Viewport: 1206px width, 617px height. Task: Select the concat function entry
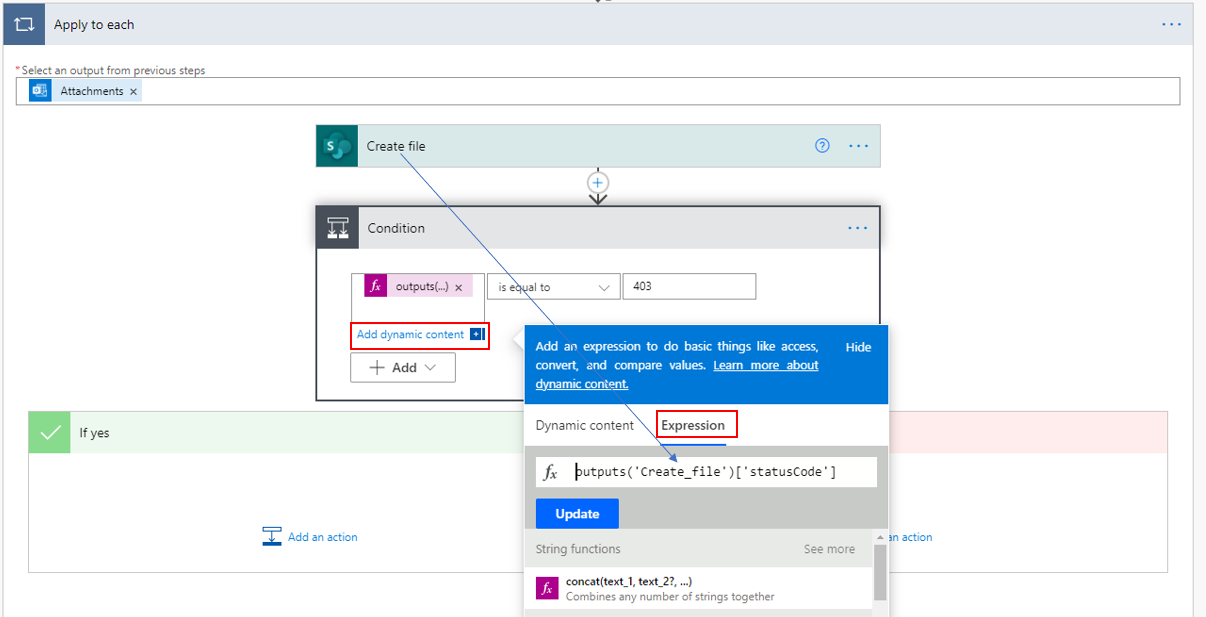click(698, 588)
